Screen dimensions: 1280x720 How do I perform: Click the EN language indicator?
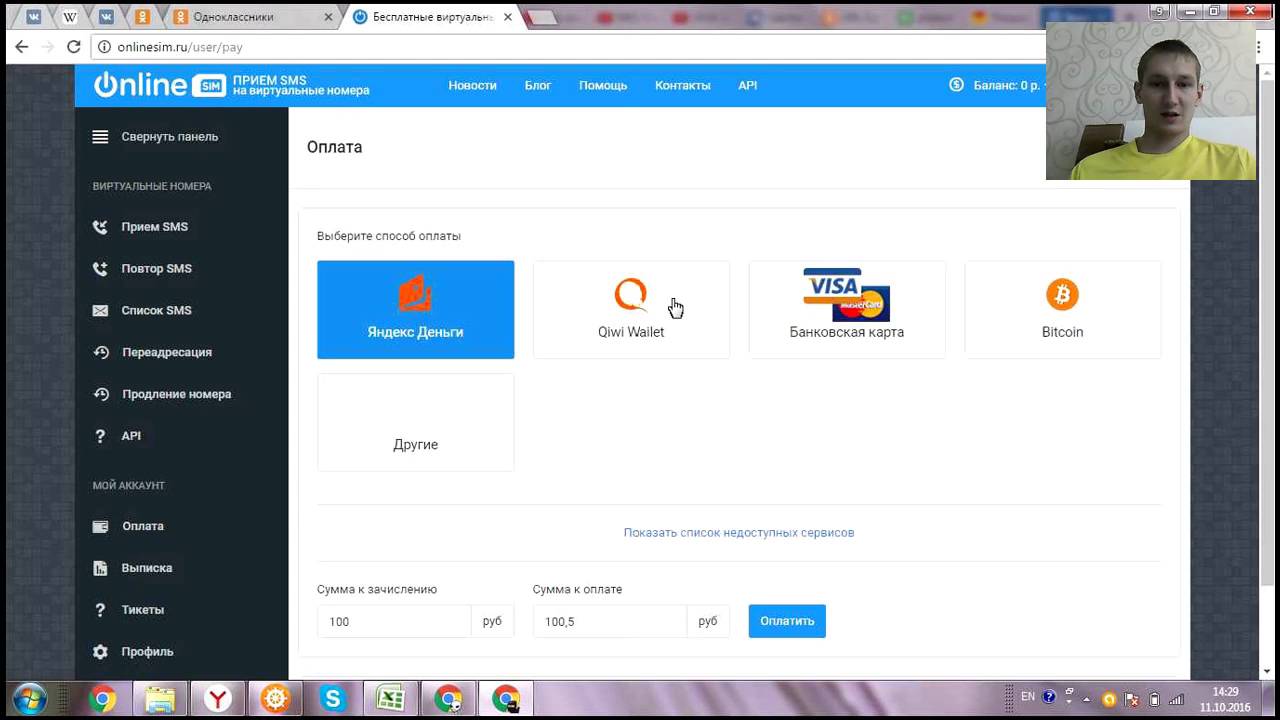point(1028,697)
